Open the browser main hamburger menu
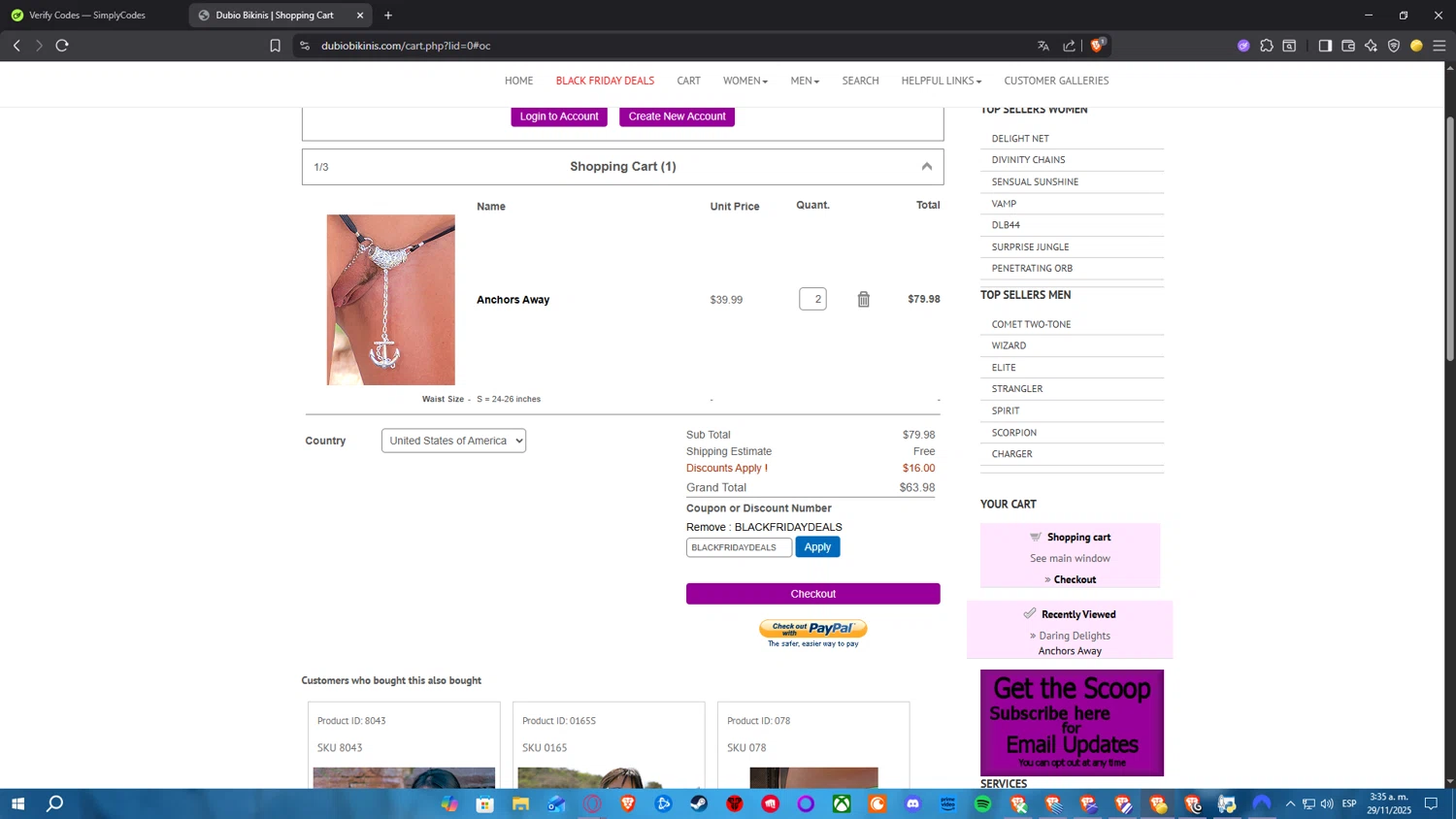 (1439, 46)
